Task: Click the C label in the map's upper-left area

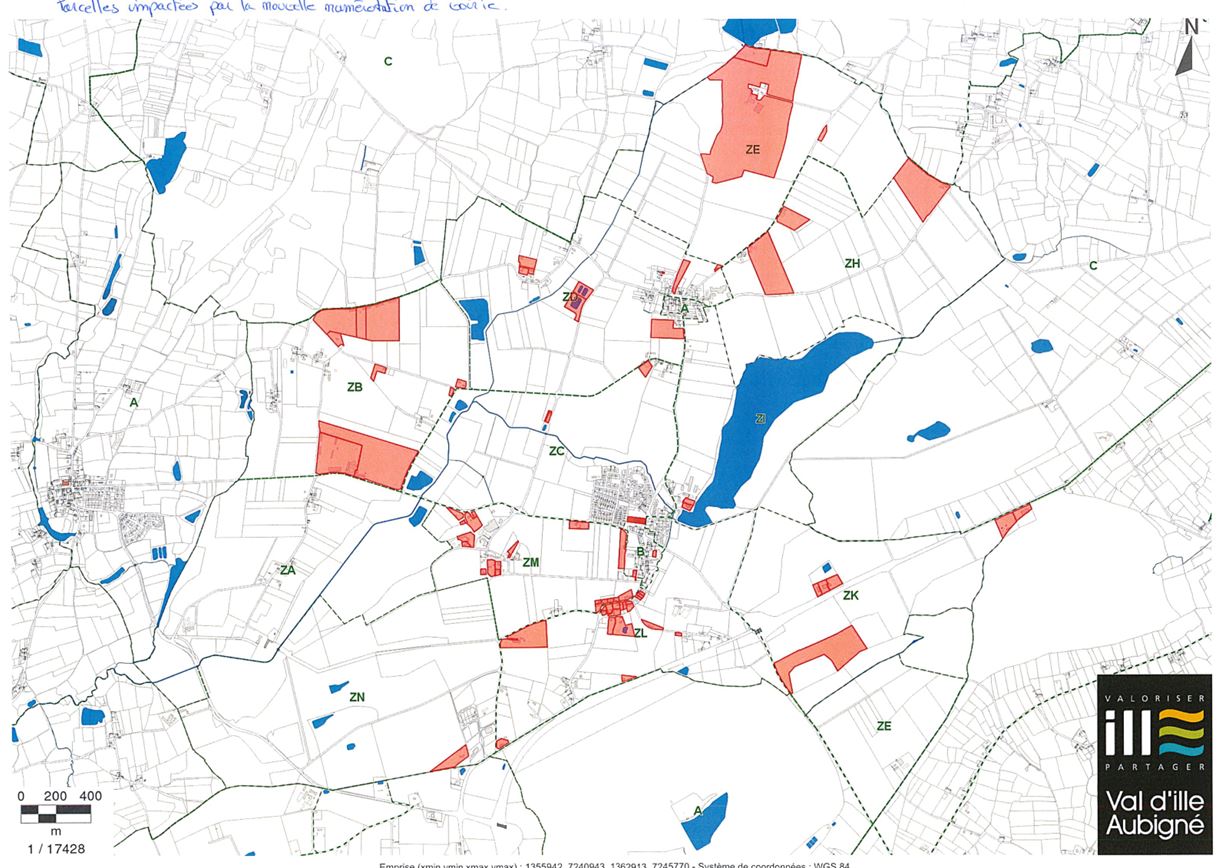Action: click(388, 62)
